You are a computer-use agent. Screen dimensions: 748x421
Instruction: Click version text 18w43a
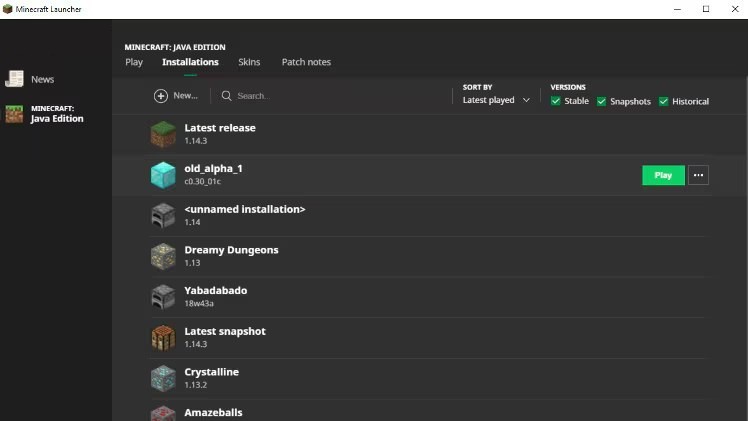[199, 303]
